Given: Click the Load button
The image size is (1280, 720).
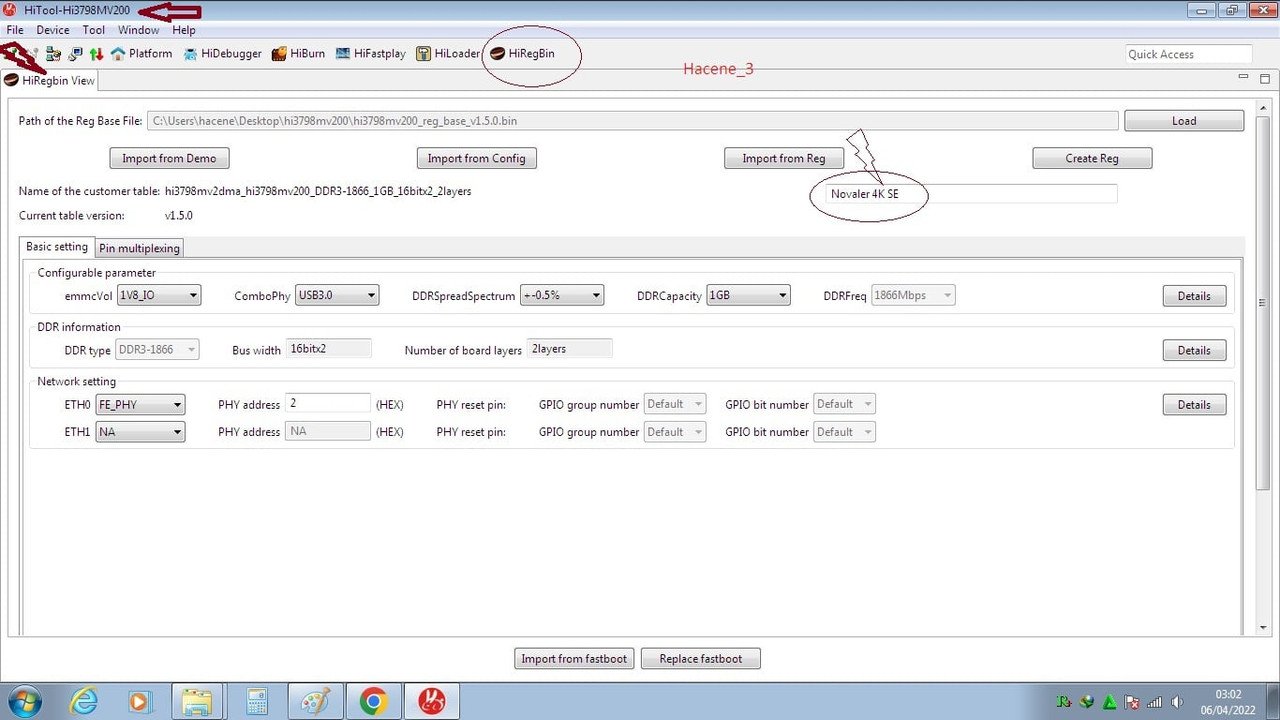Looking at the screenshot, I should tap(1184, 121).
